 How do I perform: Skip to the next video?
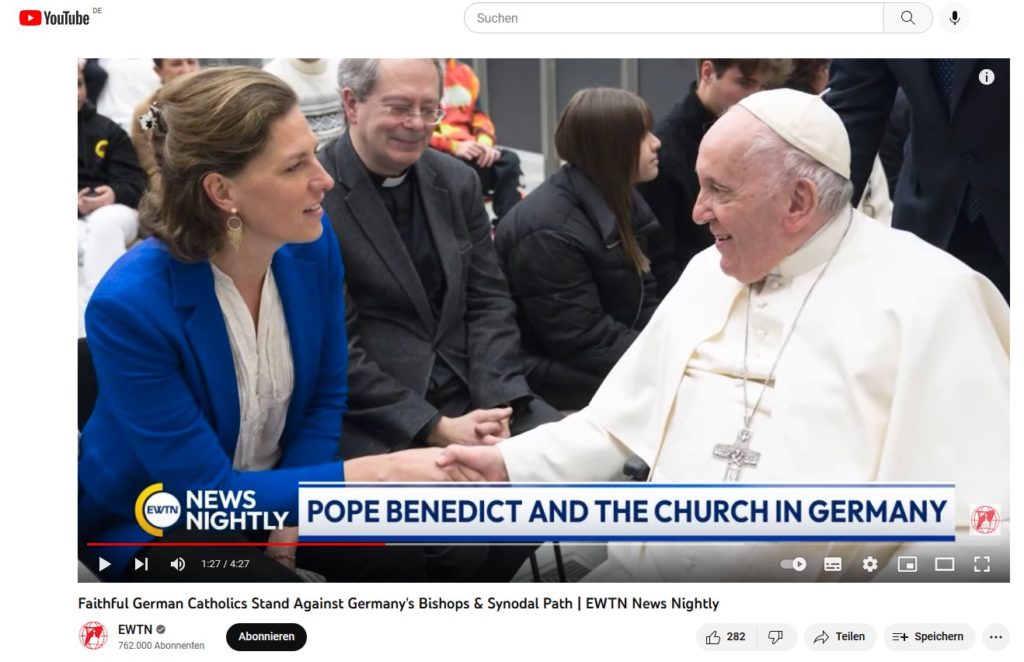[x=141, y=564]
